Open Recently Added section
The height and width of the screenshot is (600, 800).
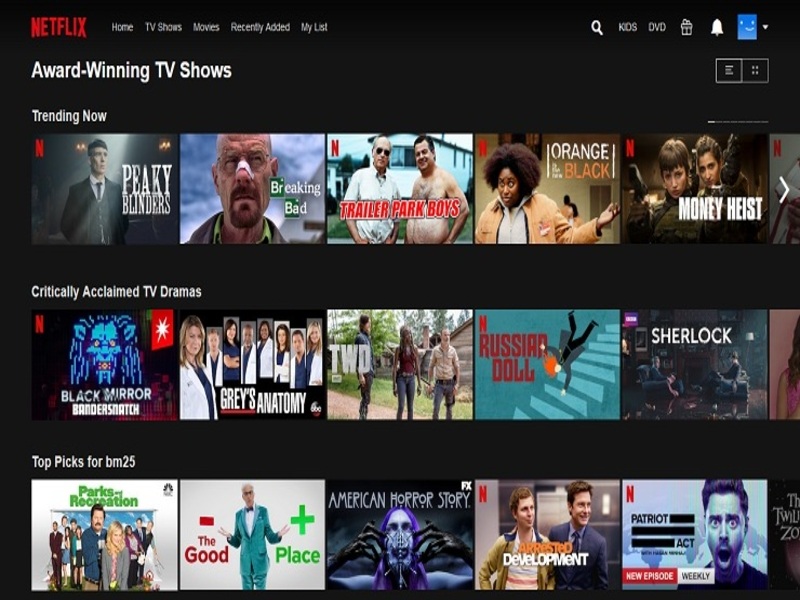point(260,27)
